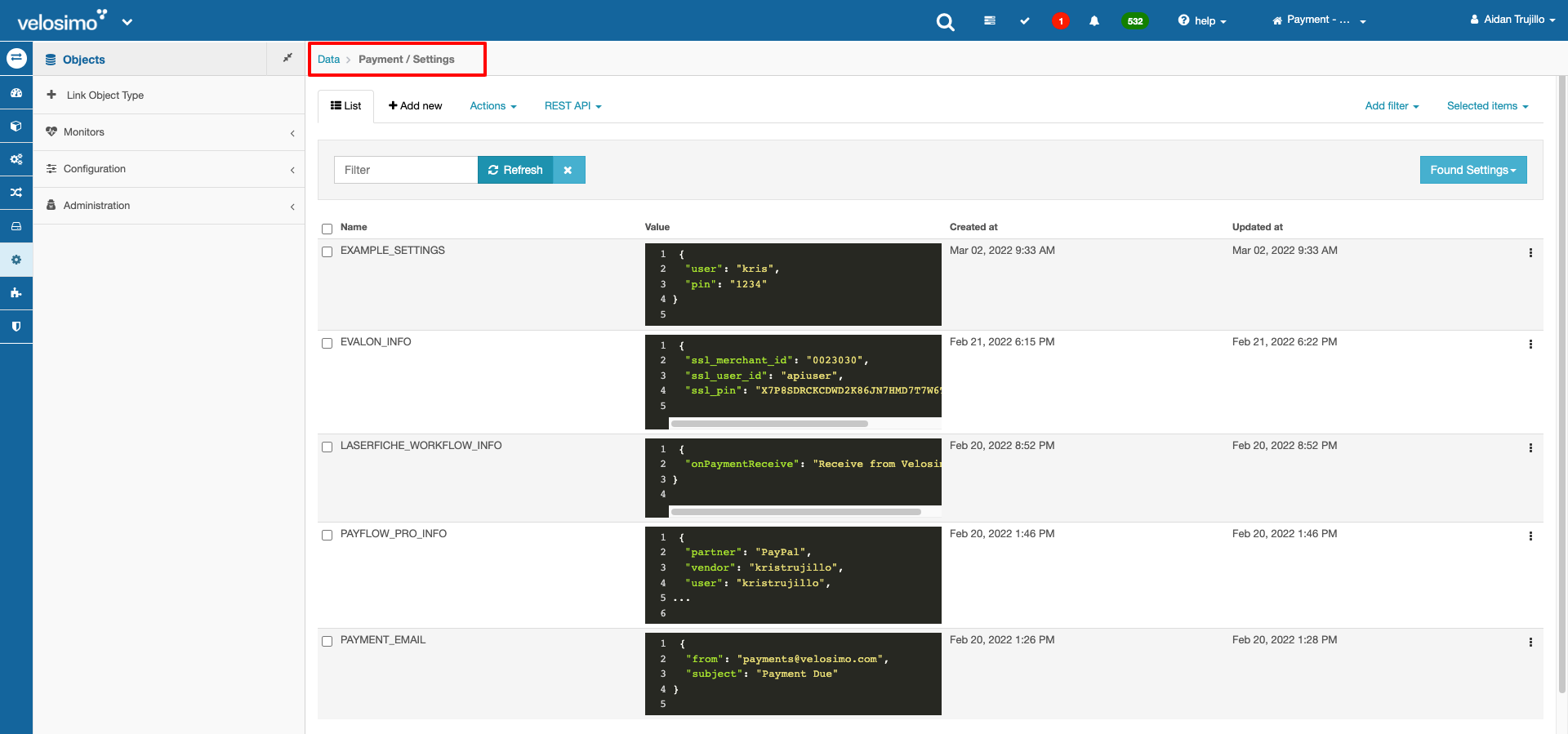The width and height of the screenshot is (1568, 734).
Task: Open row menu for EXAMPLE_SETTINGS
Action: point(1530,253)
